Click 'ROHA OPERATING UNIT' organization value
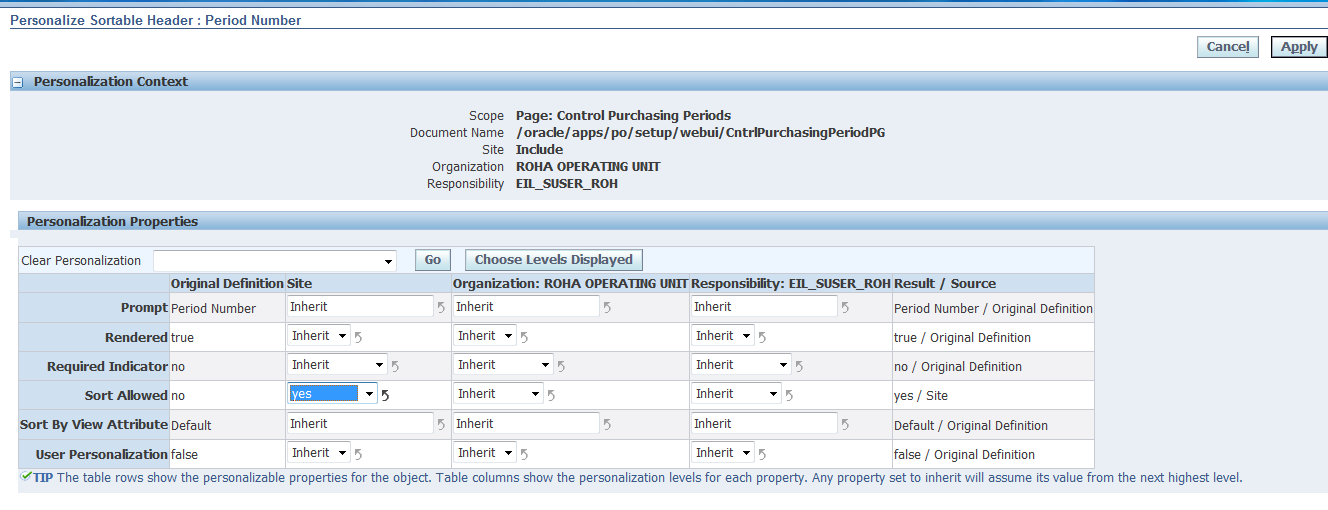 tap(588, 167)
